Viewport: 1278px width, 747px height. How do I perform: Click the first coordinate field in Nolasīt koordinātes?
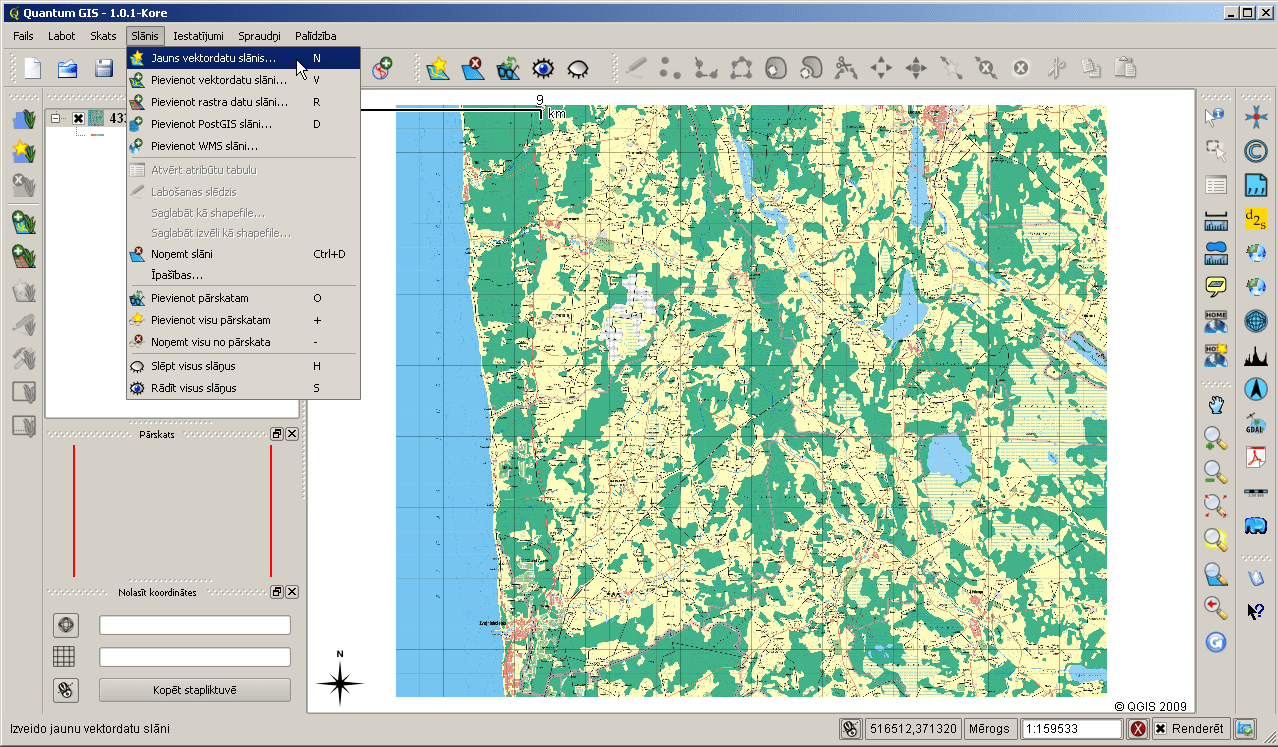tap(195, 625)
